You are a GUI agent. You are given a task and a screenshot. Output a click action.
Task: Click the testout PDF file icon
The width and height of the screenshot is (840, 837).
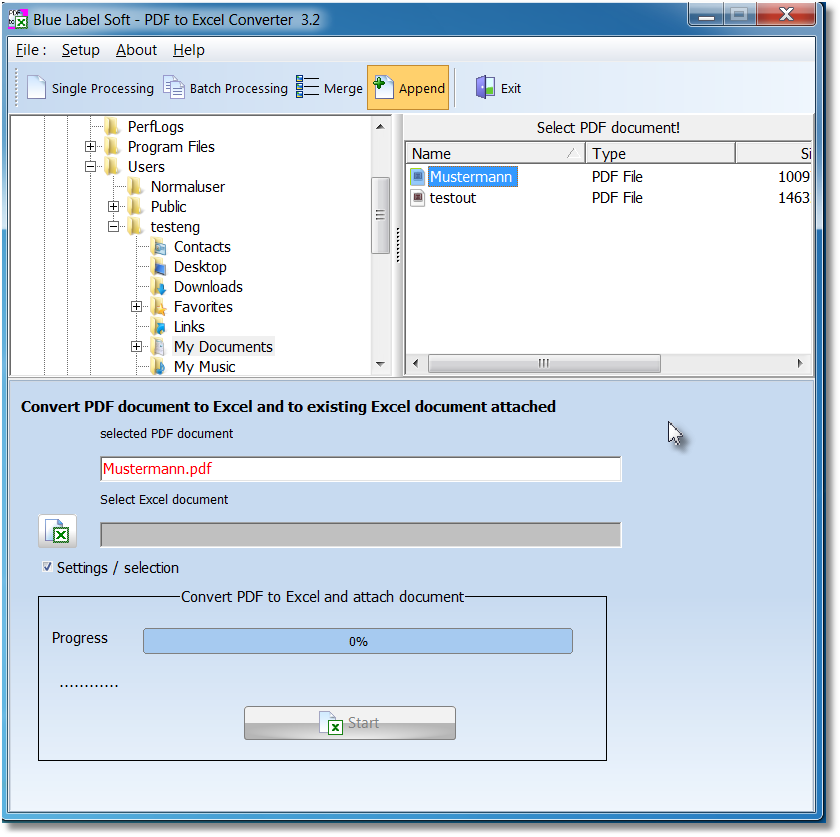[x=417, y=198]
